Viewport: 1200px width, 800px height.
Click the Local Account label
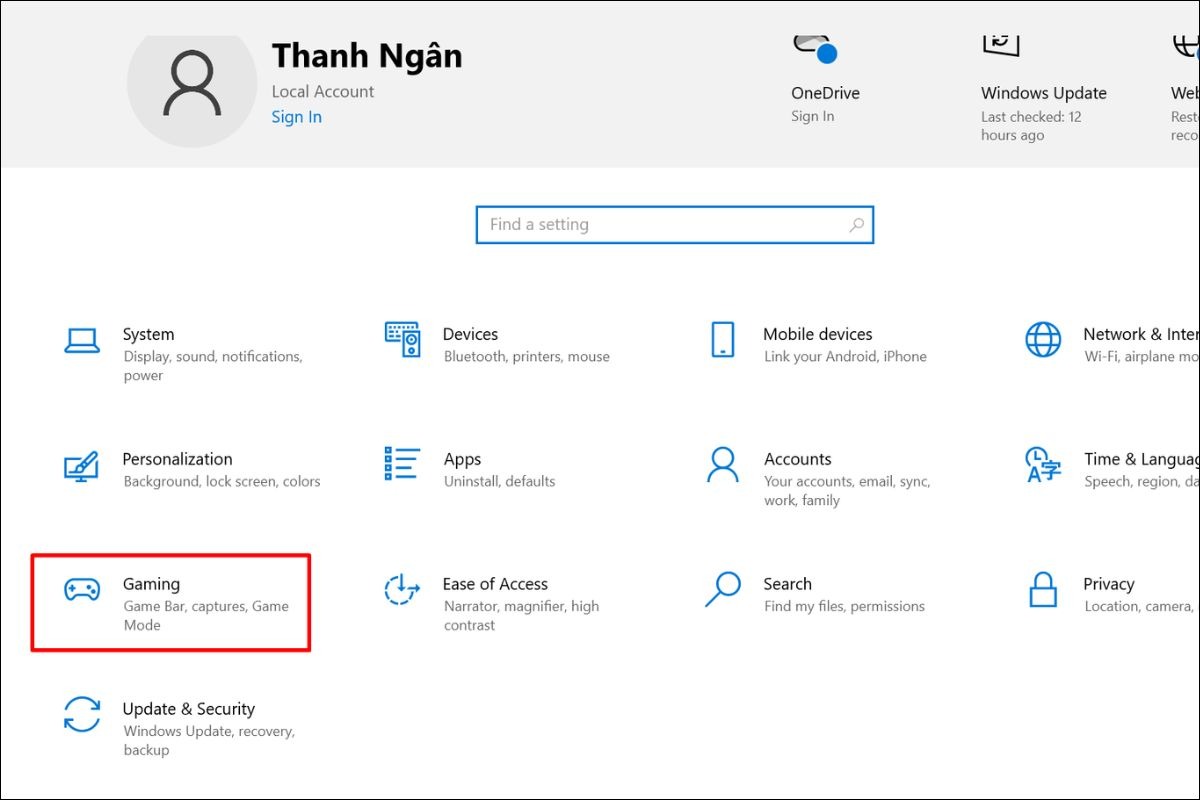click(323, 91)
